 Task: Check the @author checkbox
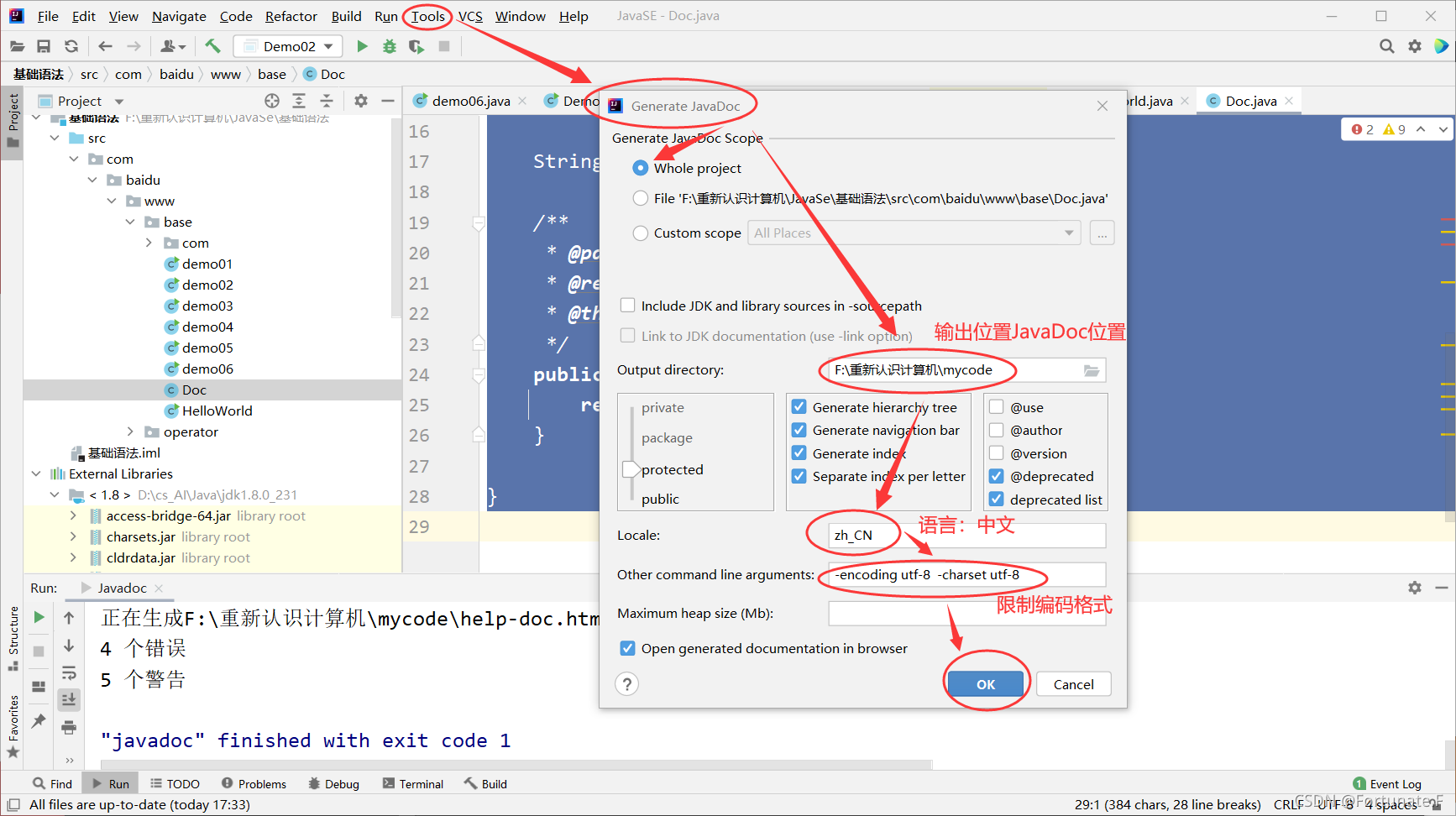click(997, 430)
